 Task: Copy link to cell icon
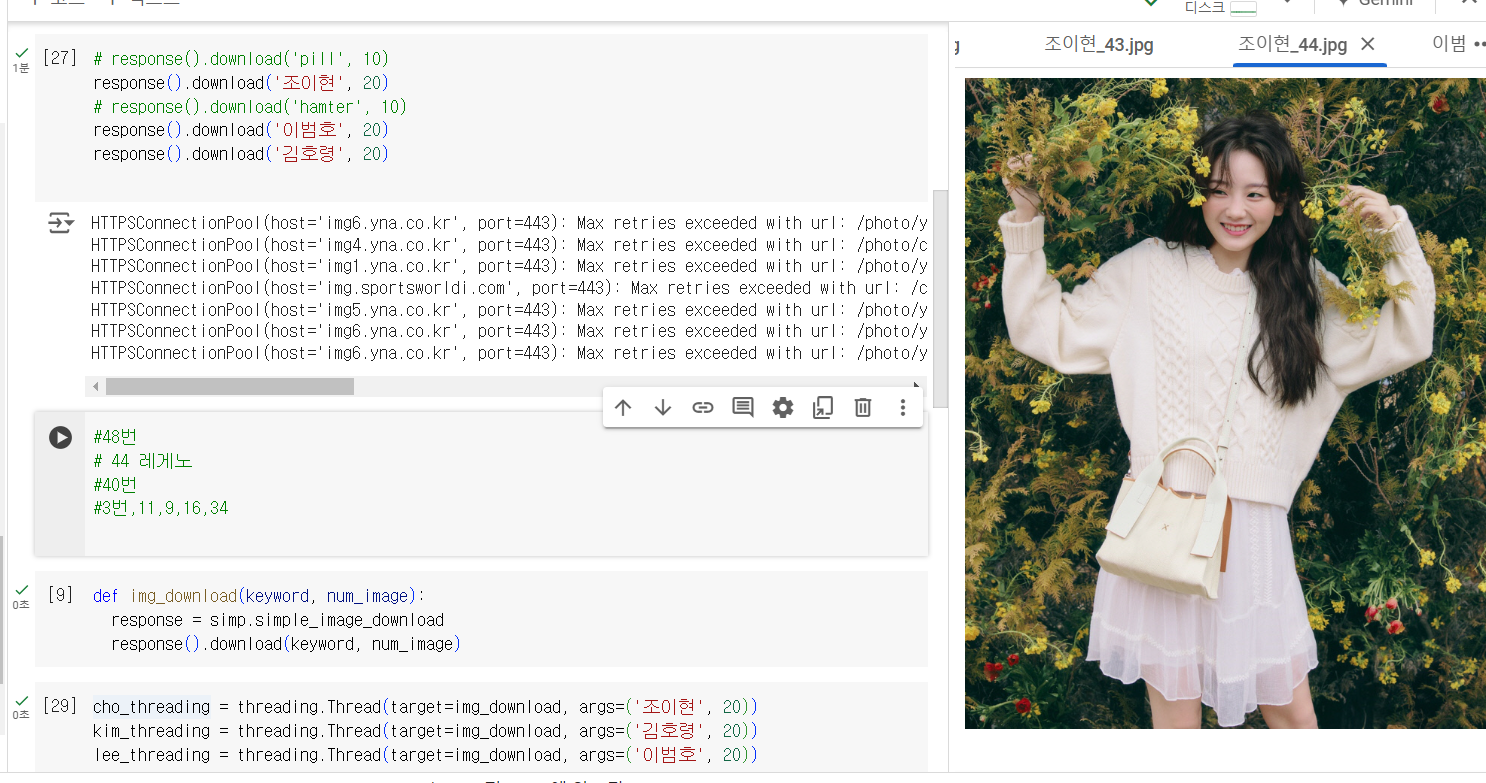point(703,407)
